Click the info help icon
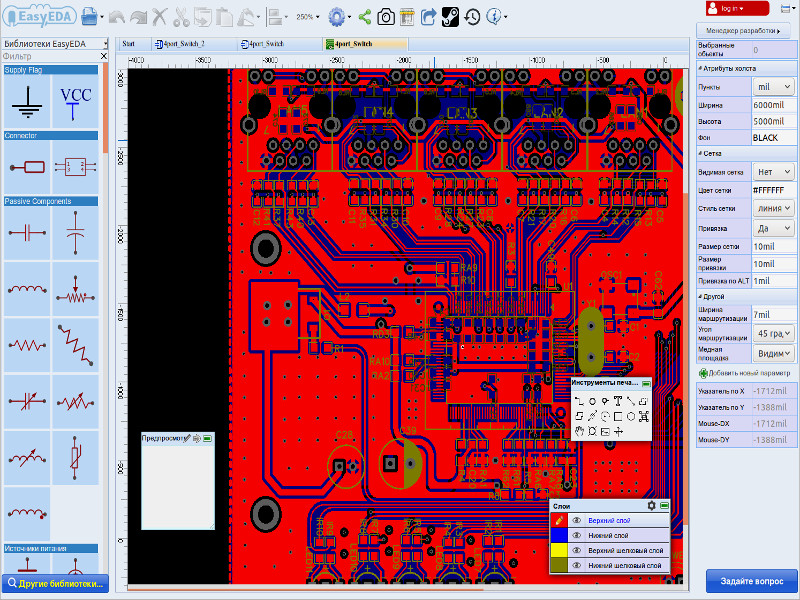The height and width of the screenshot is (600, 800). [494, 16]
